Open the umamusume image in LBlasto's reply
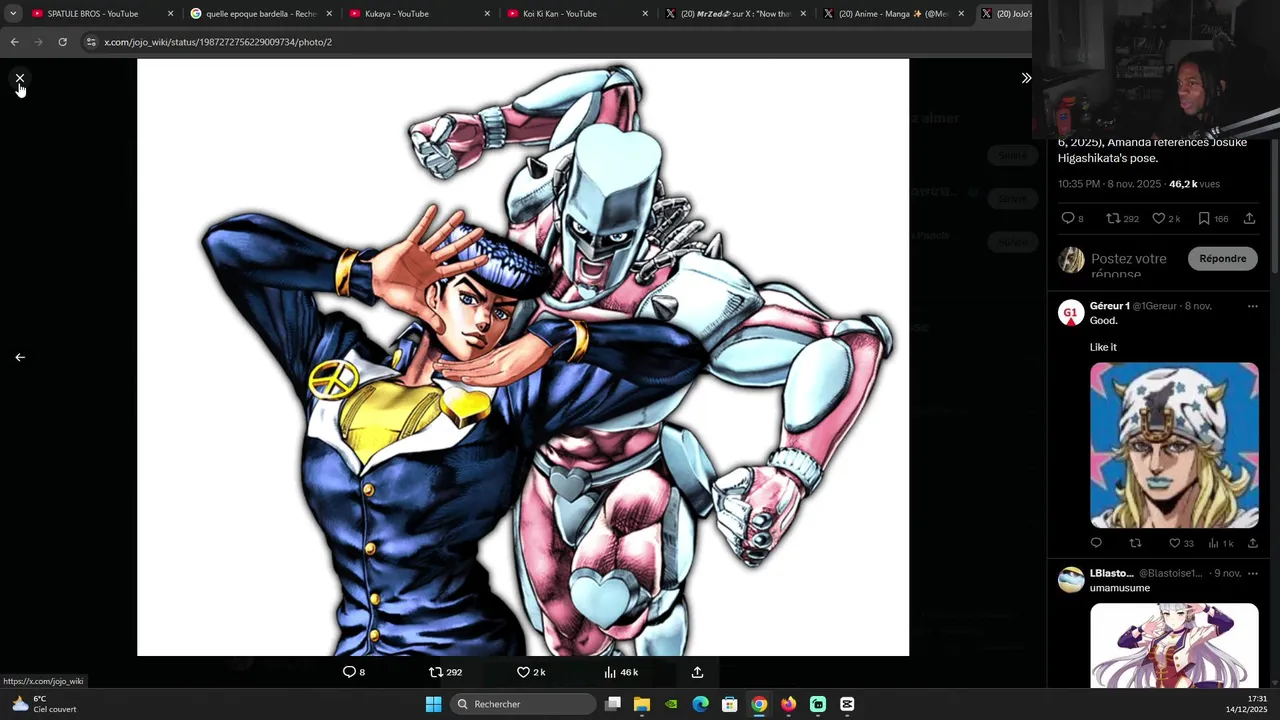1280x720 pixels. click(1174, 645)
